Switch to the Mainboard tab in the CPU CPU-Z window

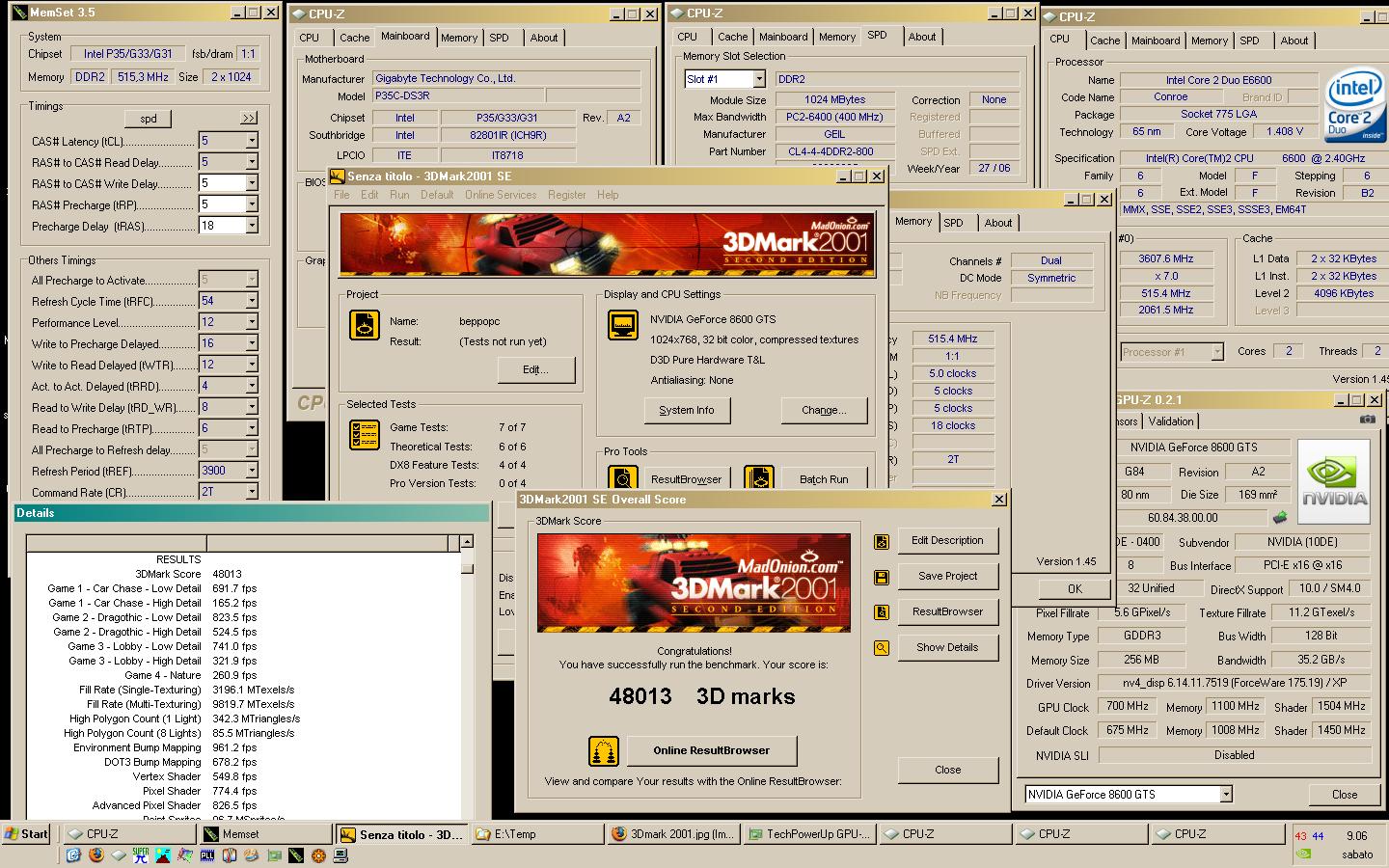[1156, 41]
